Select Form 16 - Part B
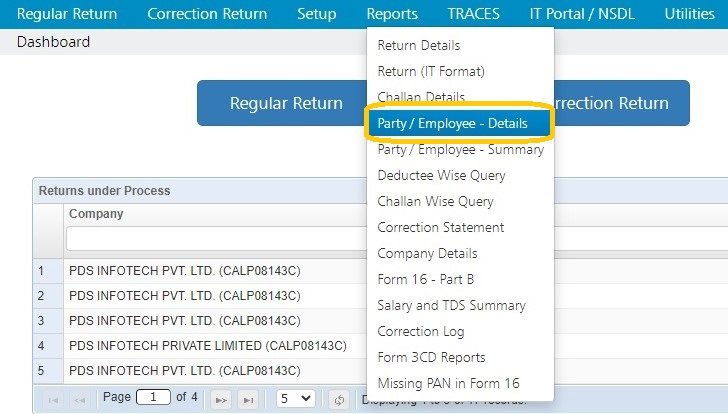The height and width of the screenshot is (414, 728). coord(425,279)
